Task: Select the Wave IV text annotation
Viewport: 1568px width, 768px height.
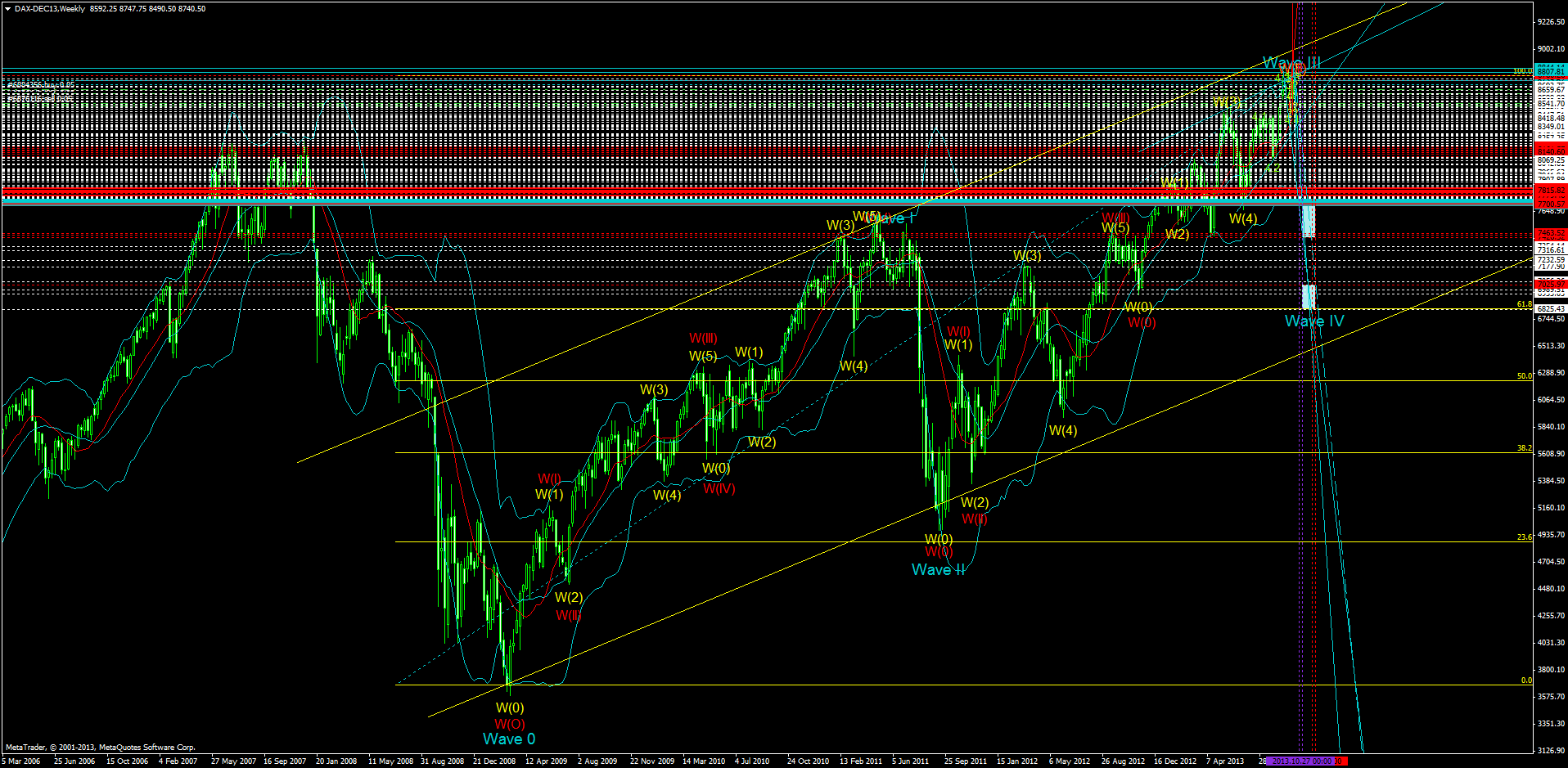Action: [1313, 321]
